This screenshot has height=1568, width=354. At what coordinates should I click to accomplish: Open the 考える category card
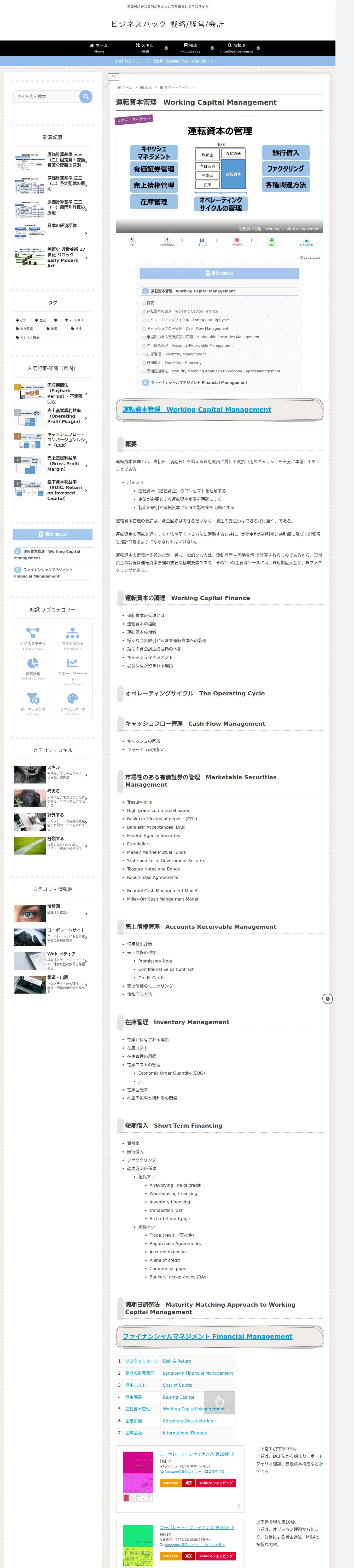point(53,798)
